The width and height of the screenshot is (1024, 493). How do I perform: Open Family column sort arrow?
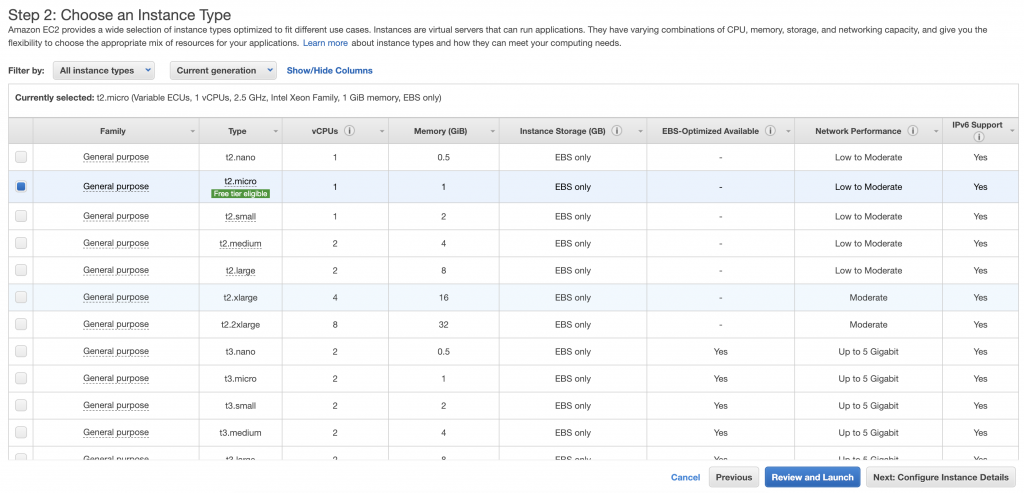[x=193, y=131]
